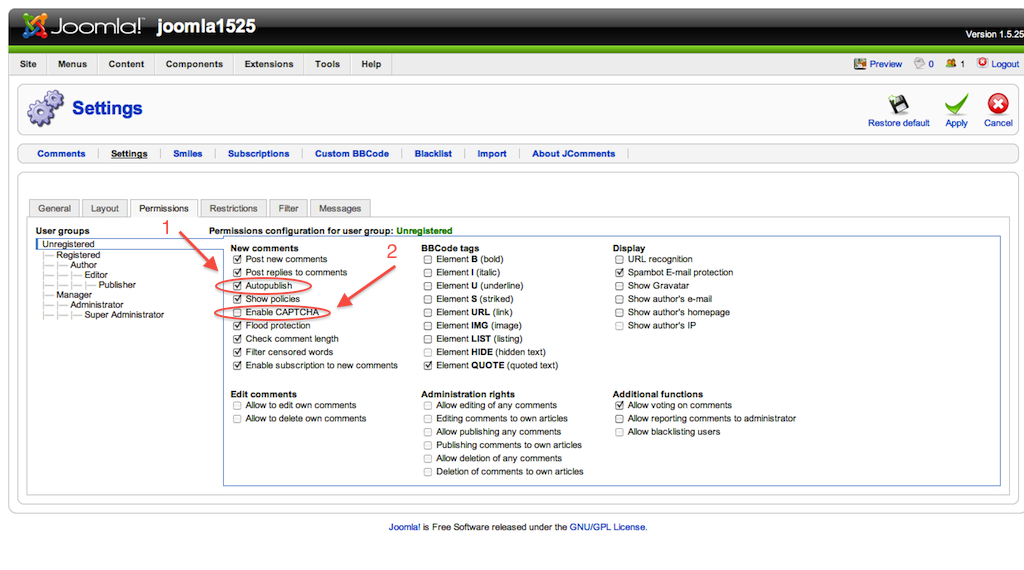Viewport: 1024px width, 570px height.
Task: Follow the GNU/GPL License link
Action: (x=609, y=527)
